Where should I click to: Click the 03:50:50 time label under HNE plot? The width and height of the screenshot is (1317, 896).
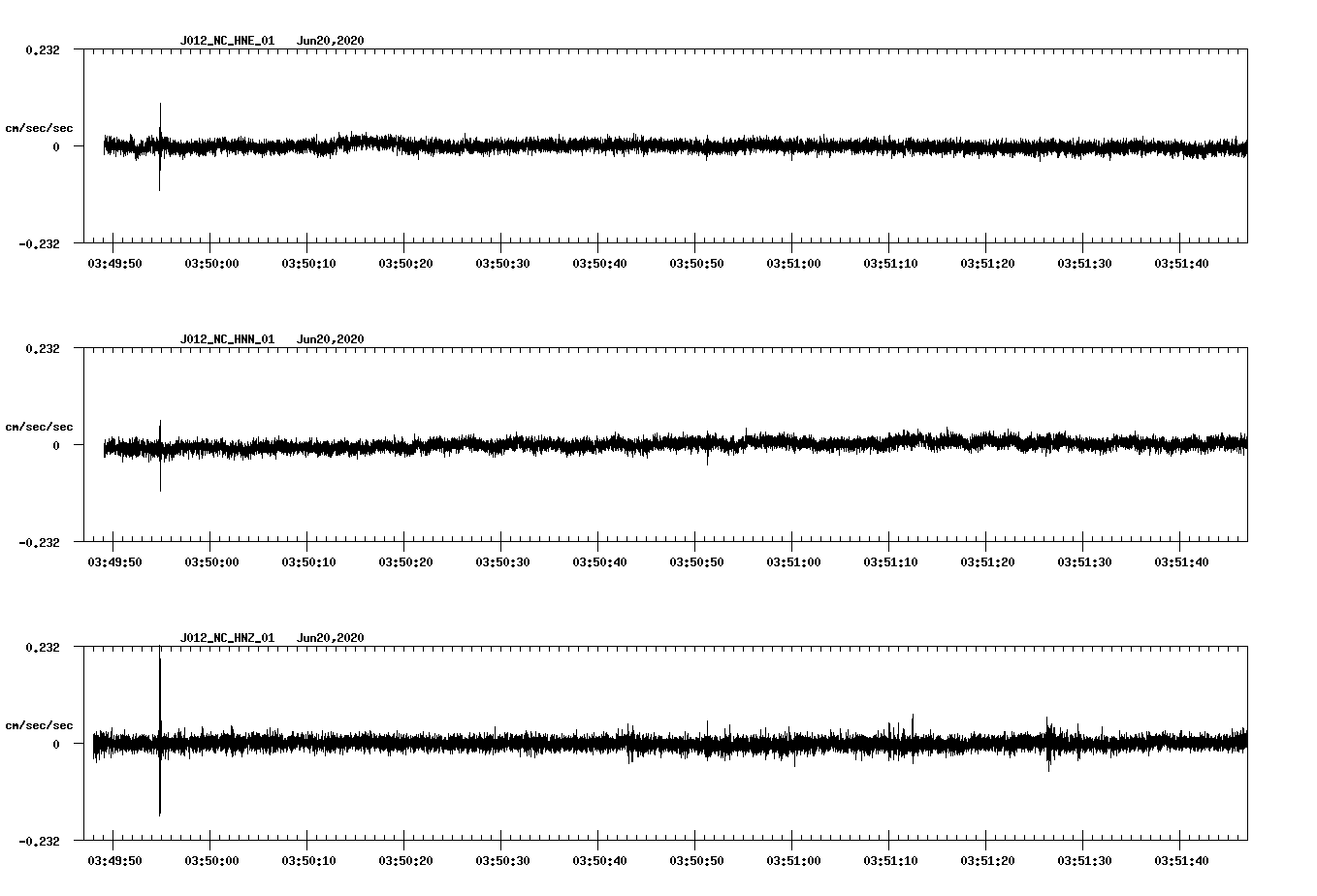coord(696,263)
